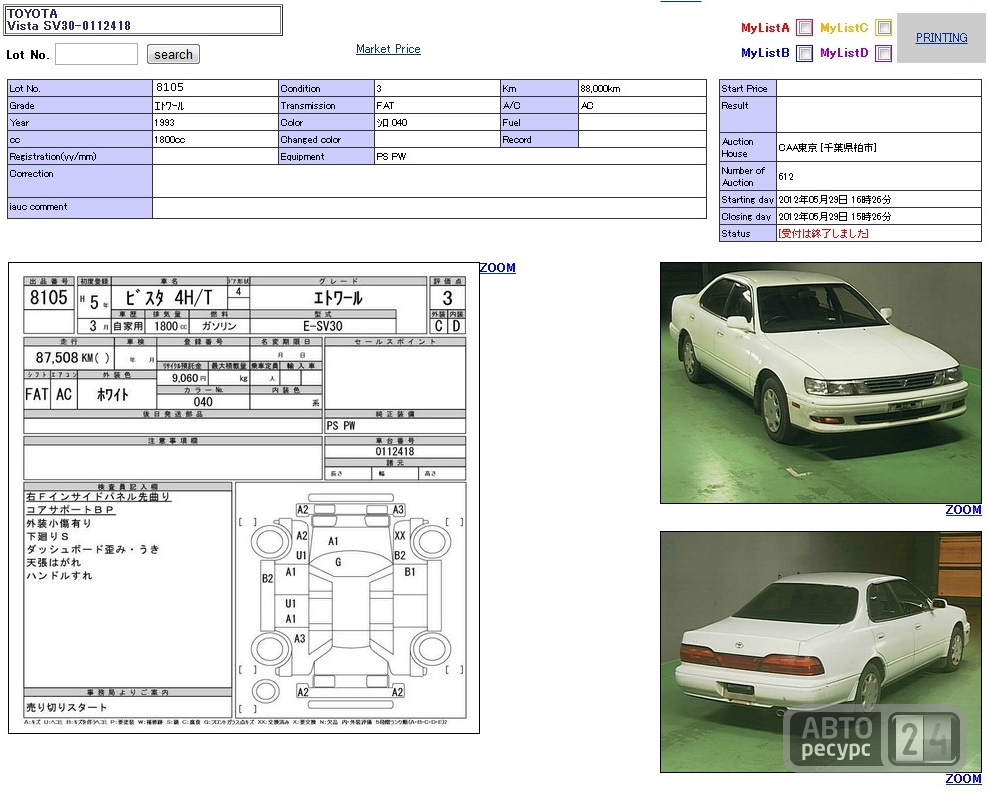Image resolution: width=987 pixels, height=793 pixels.
Task: Select the Starting day date value
Action: 835,200
